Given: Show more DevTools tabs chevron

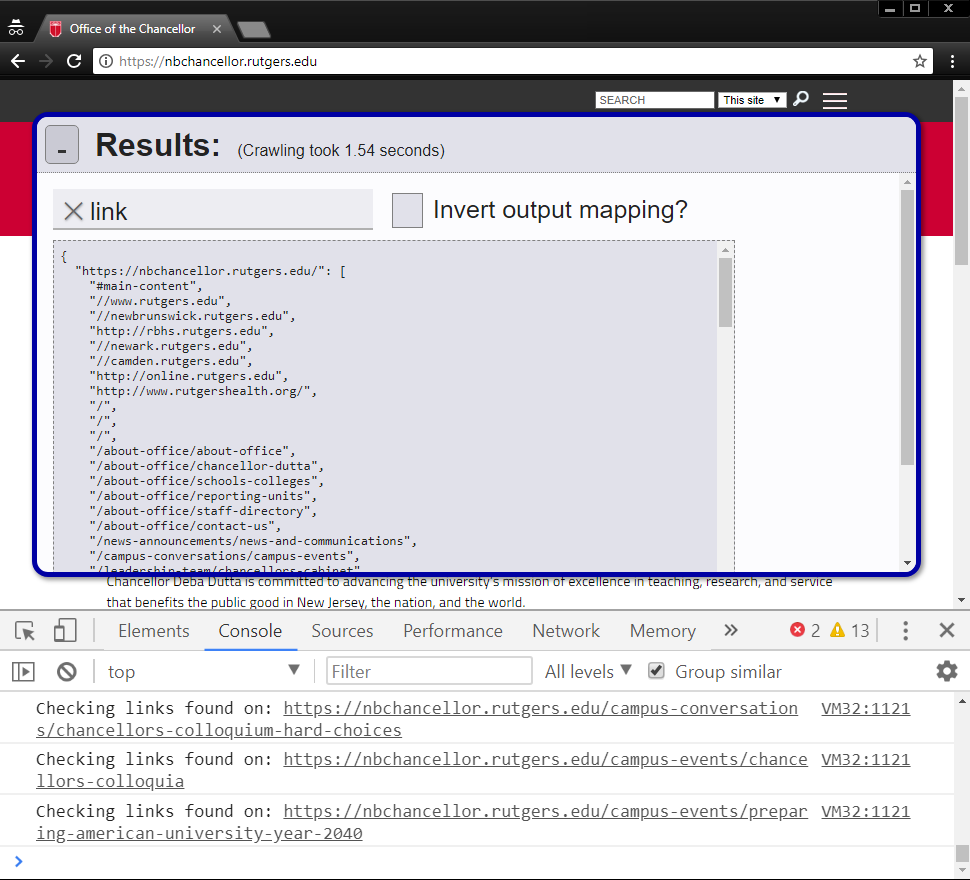Looking at the screenshot, I should (x=731, y=630).
